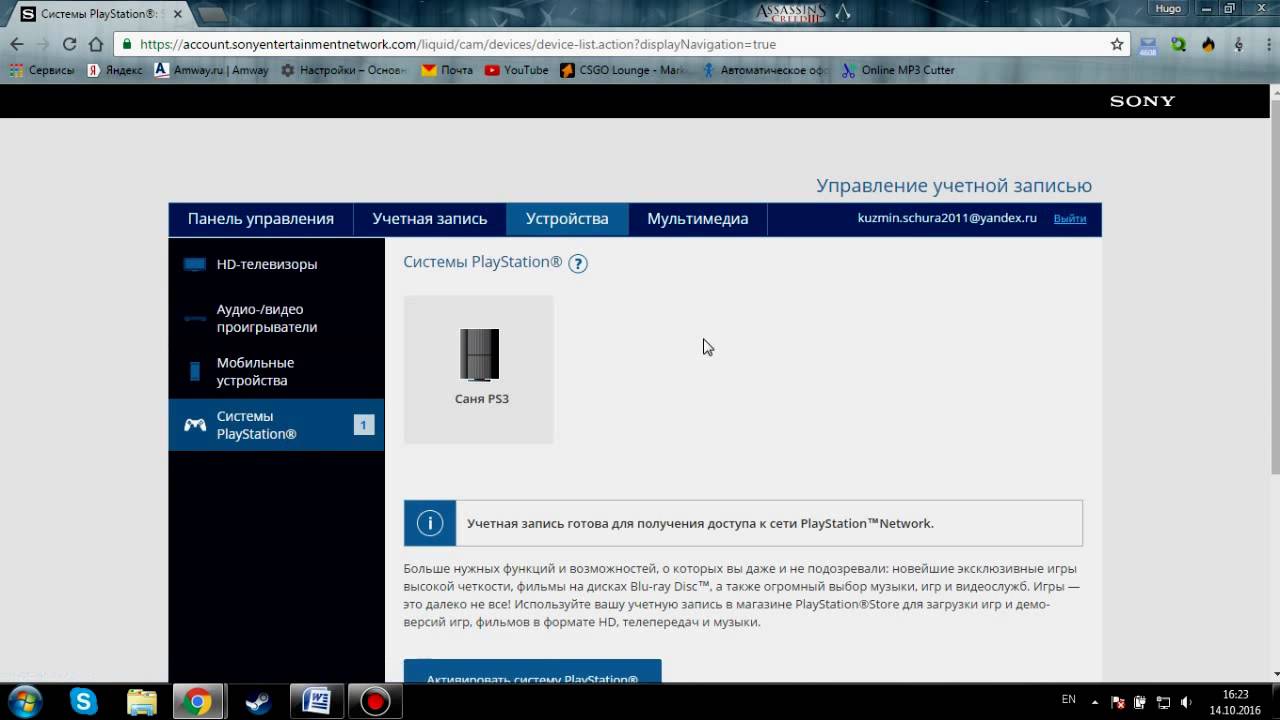Open File Explorer from the taskbar

(x=142, y=702)
